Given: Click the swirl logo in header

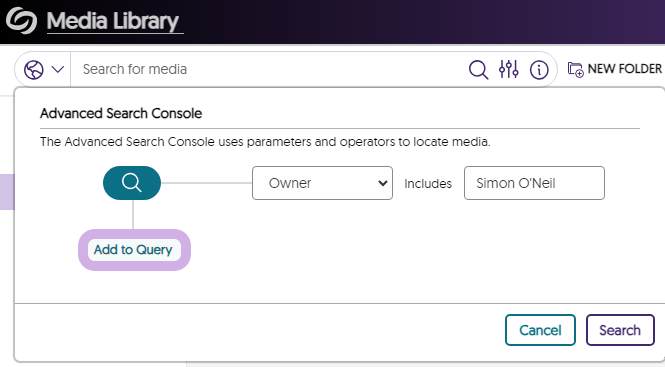Looking at the screenshot, I should [x=21, y=20].
